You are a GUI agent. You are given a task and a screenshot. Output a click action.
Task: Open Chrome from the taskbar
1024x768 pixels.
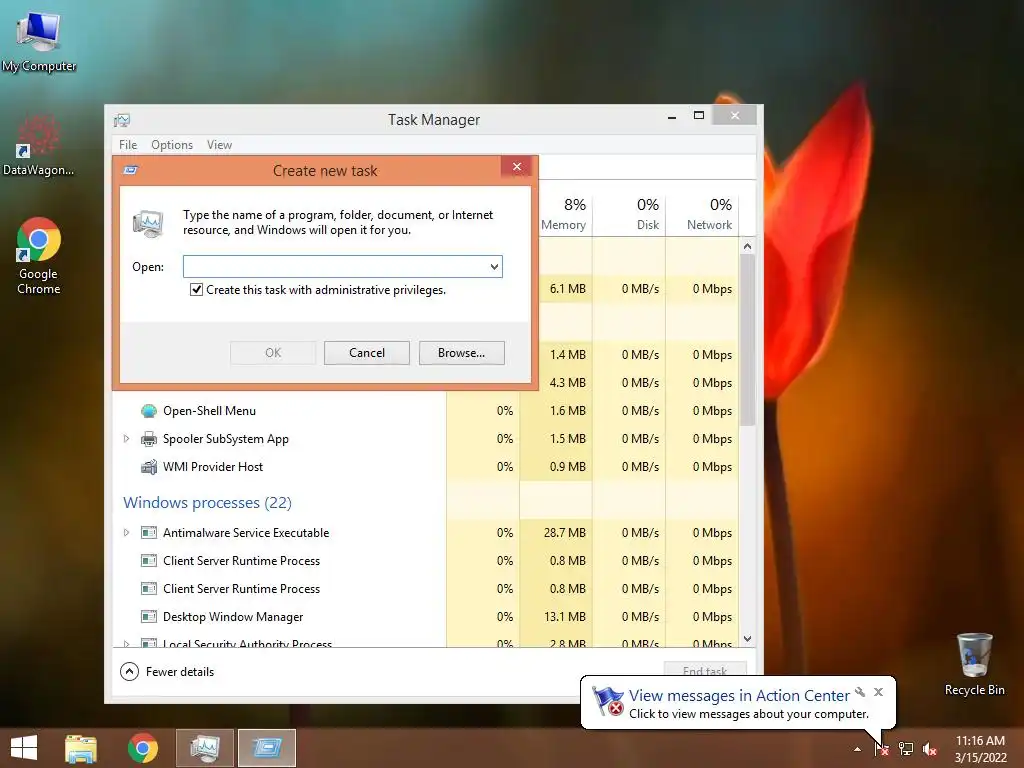(142, 748)
